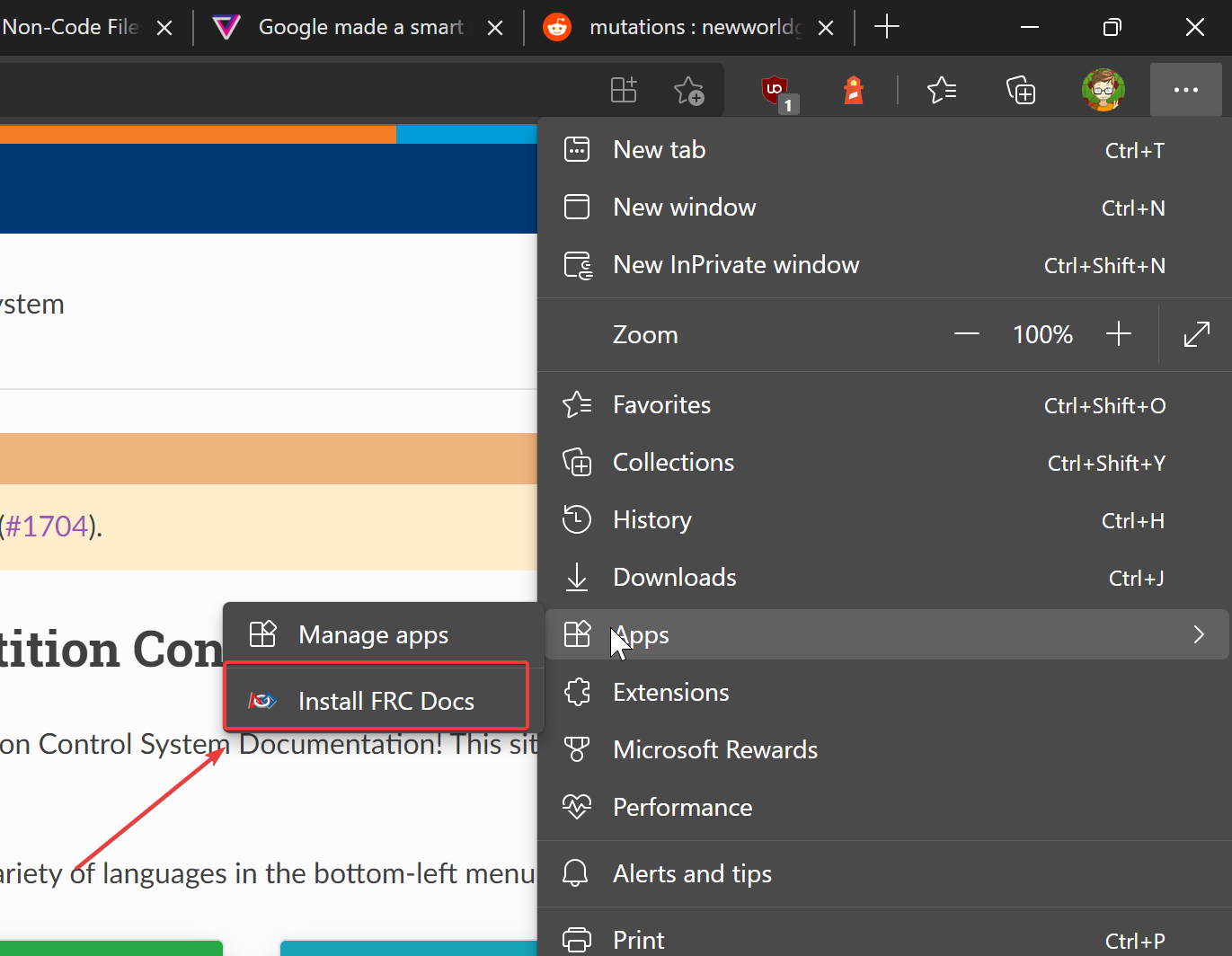Click the Apps launcher toolbar icon

623,90
